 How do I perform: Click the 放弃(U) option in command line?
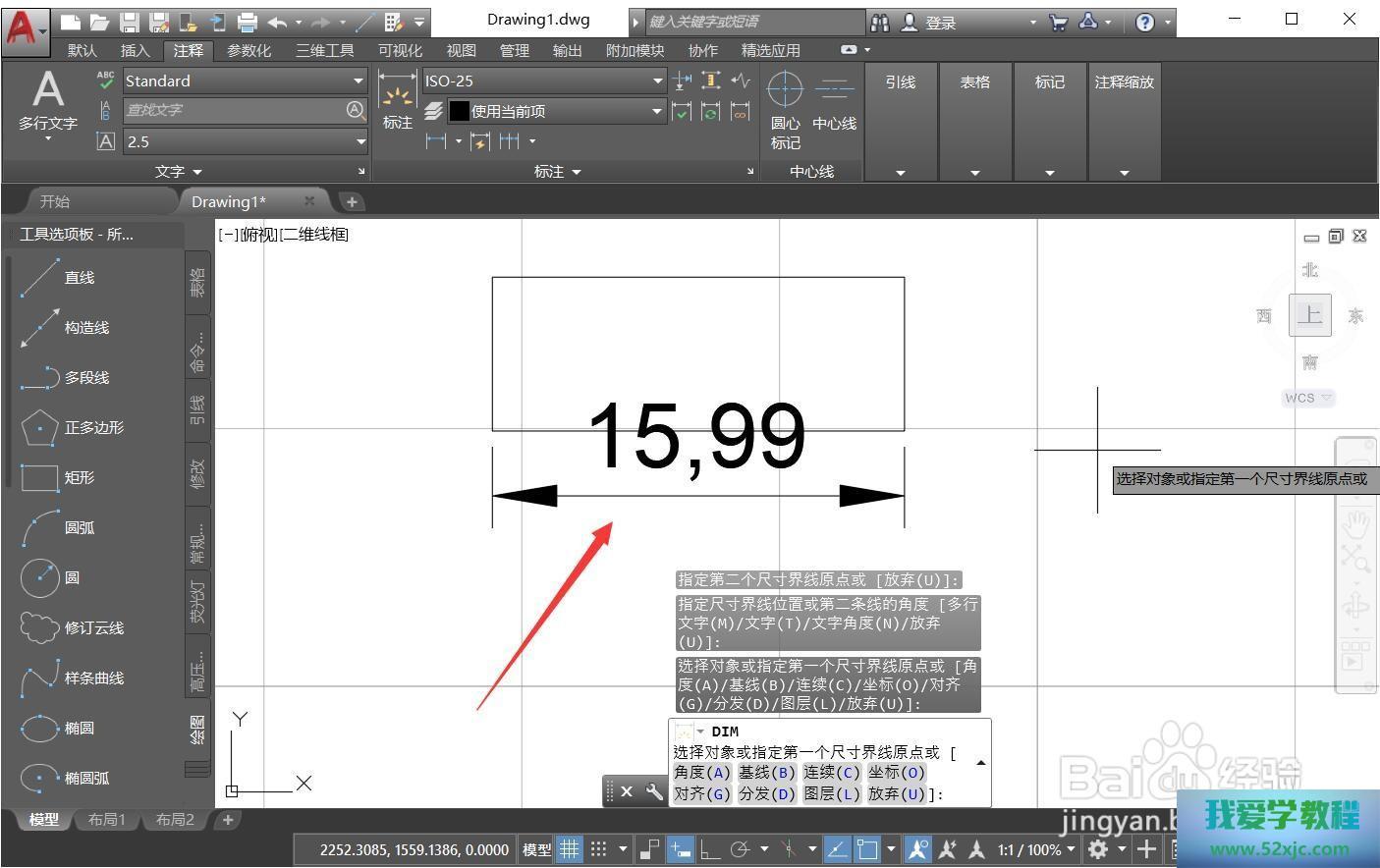coord(896,793)
